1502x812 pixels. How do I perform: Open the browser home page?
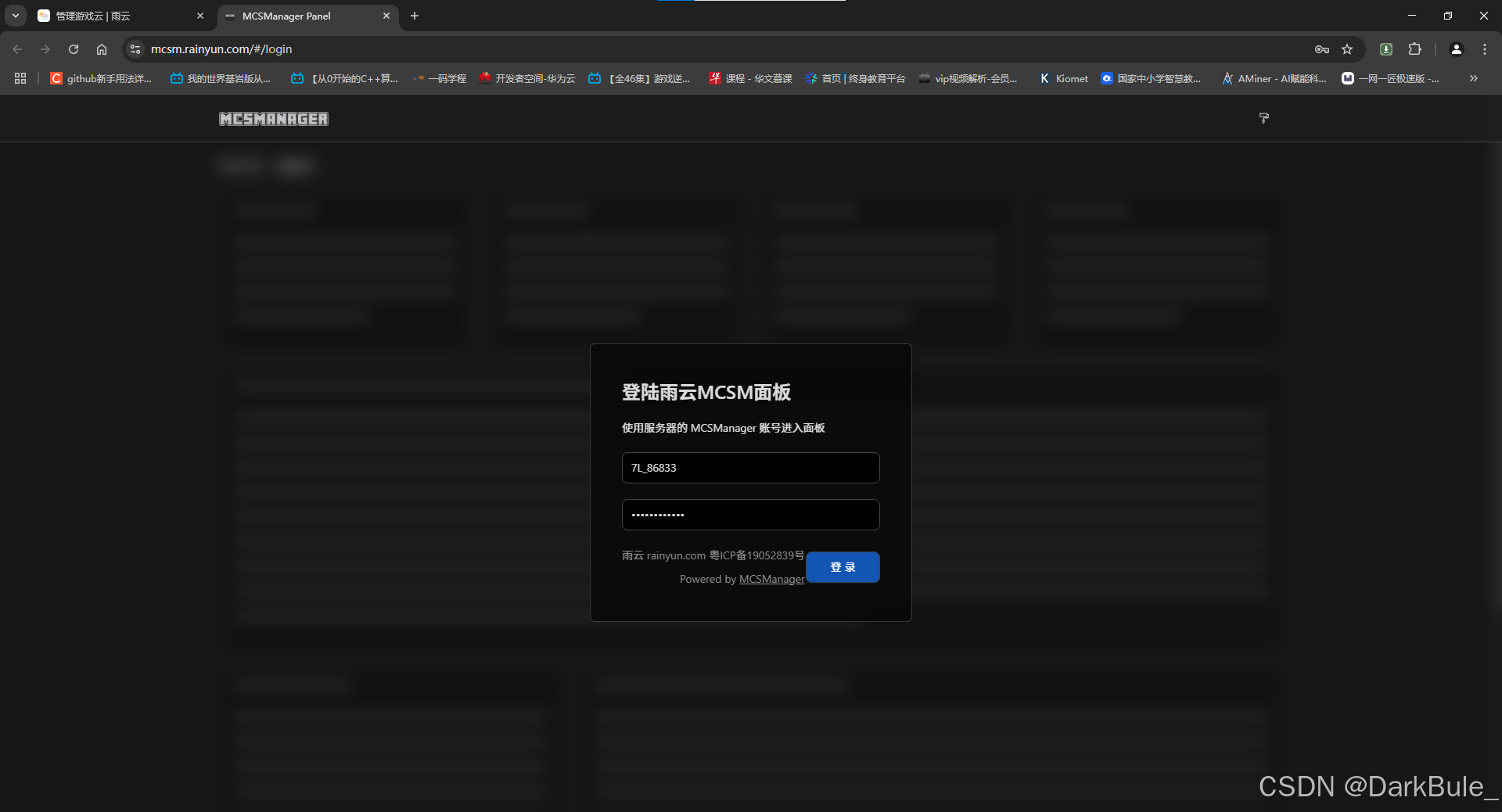[102, 49]
